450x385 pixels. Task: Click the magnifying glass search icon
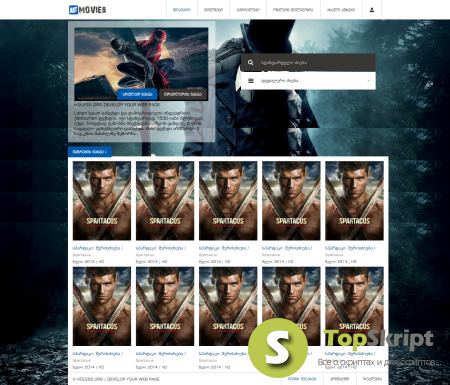coord(250,62)
